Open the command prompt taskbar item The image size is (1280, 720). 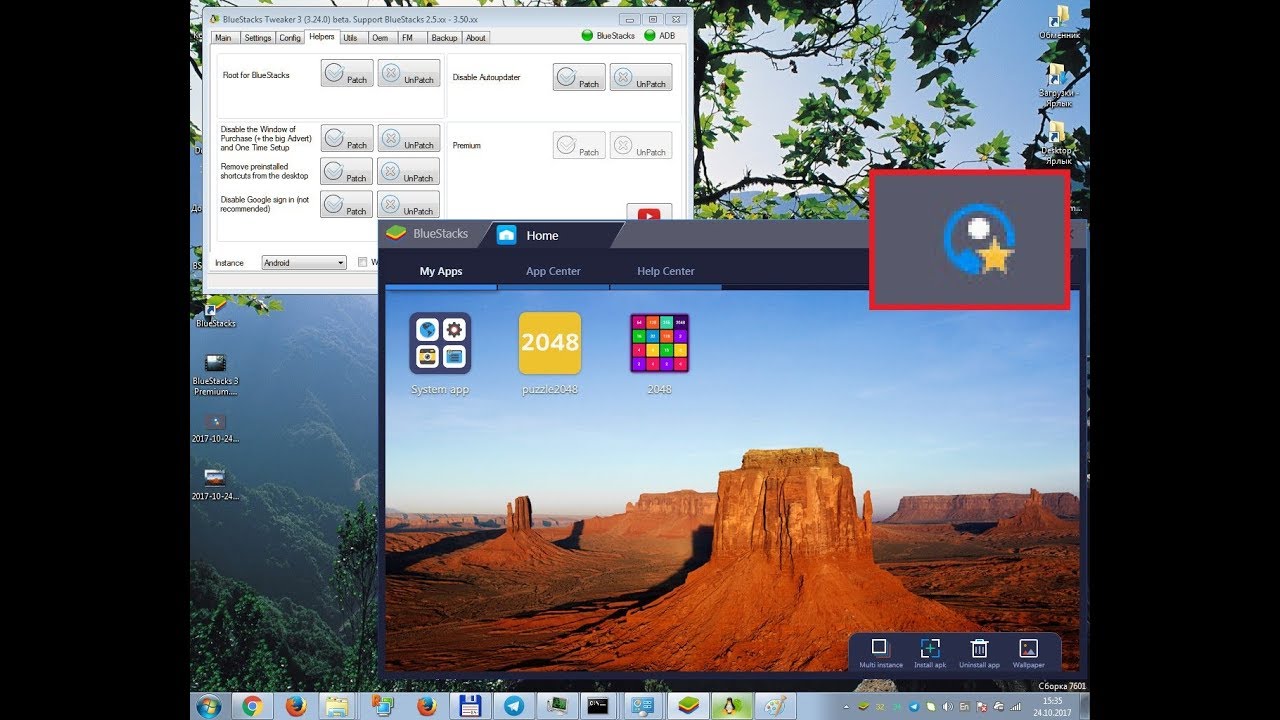point(599,706)
